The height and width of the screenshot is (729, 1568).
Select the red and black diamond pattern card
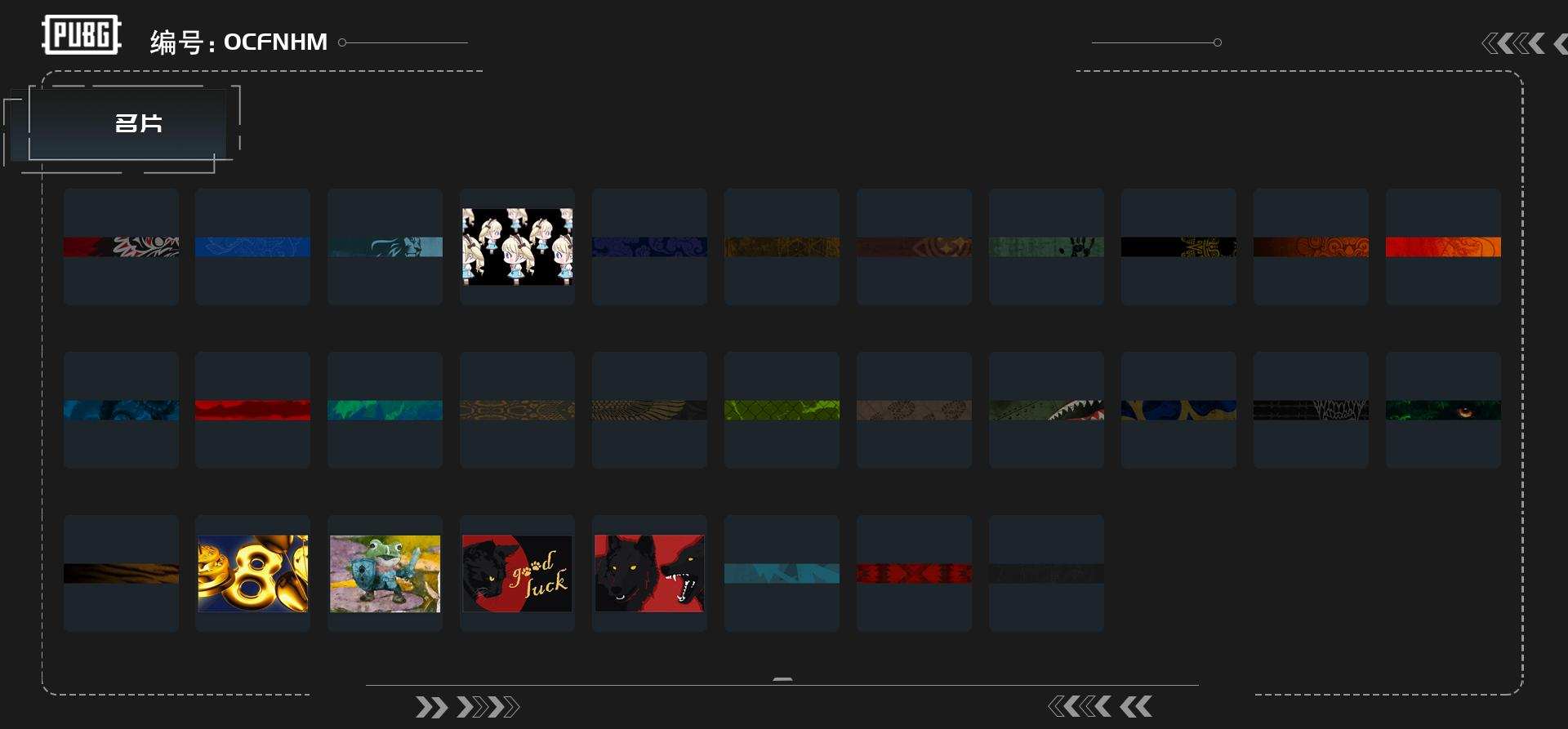[x=914, y=573]
